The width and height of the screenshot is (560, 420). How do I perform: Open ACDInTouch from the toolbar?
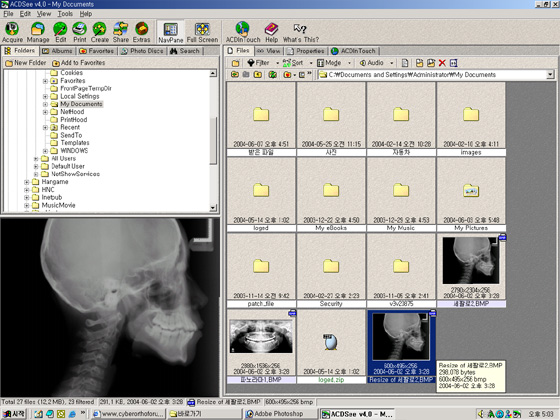click(x=243, y=32)
